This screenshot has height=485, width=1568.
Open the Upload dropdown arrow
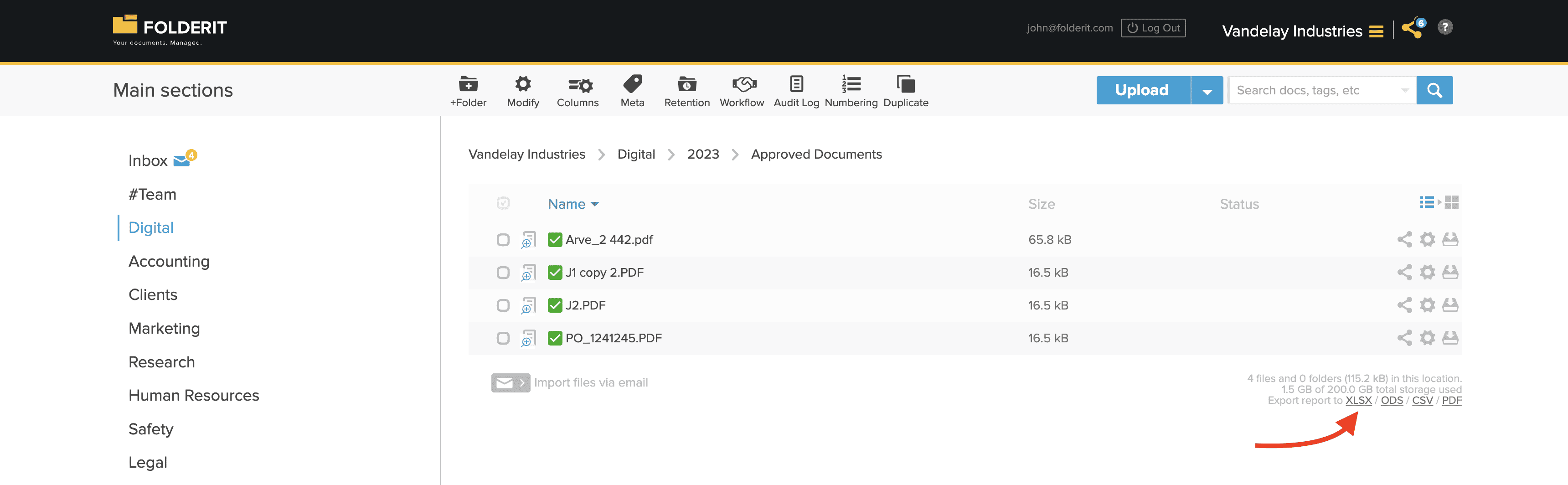[x=1207, y=91]
